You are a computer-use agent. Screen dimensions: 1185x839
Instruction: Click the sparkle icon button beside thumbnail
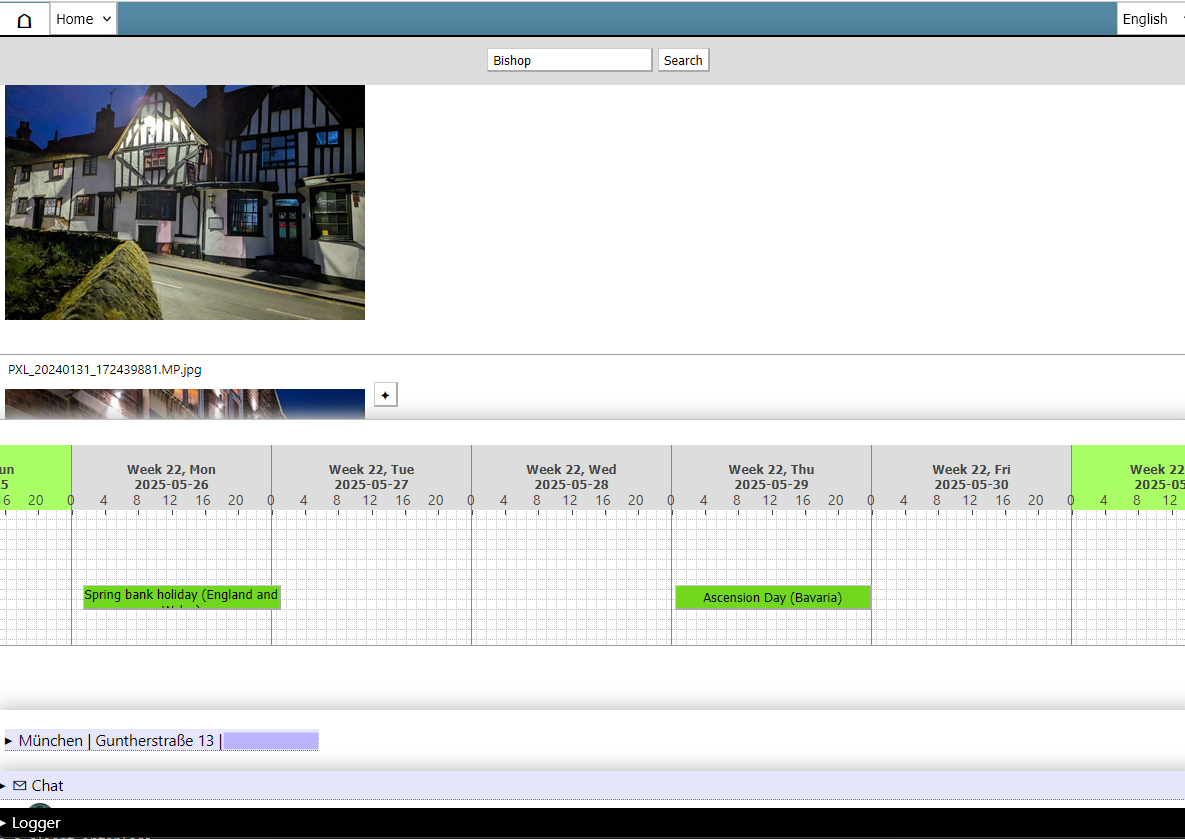tap(386, 395)
